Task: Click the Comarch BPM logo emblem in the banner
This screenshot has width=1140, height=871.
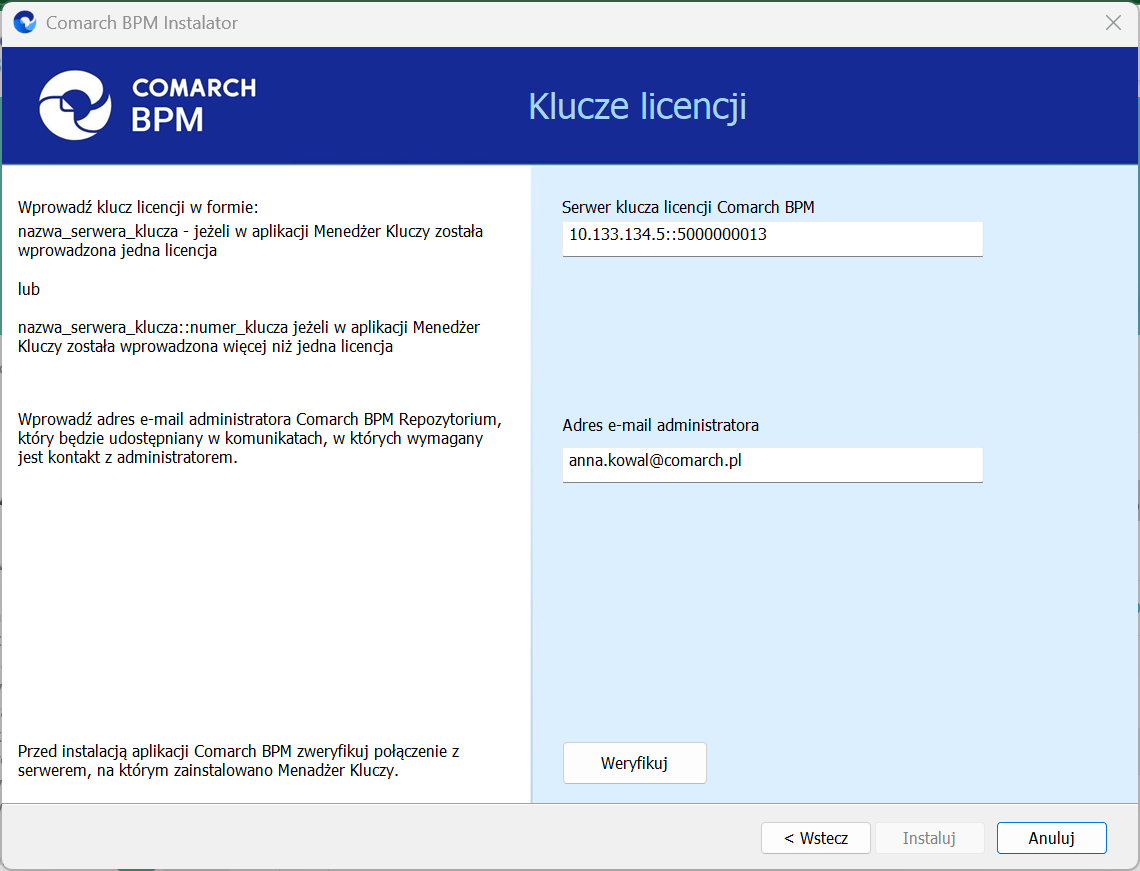Action: coord(73,105)
